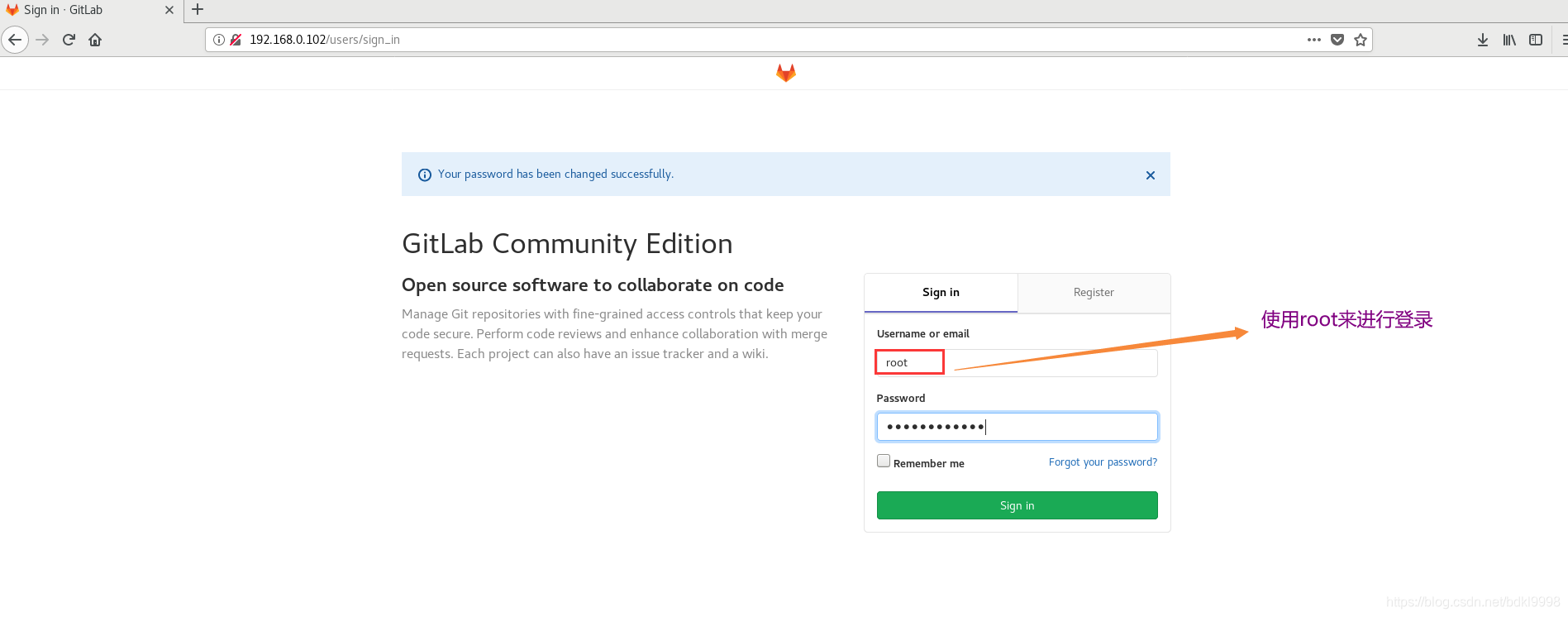The width and height of the screenshot is (1568, 617).
Task: Switch to the Register tab
Action: pyautogui.click(x=1094, y=293)
